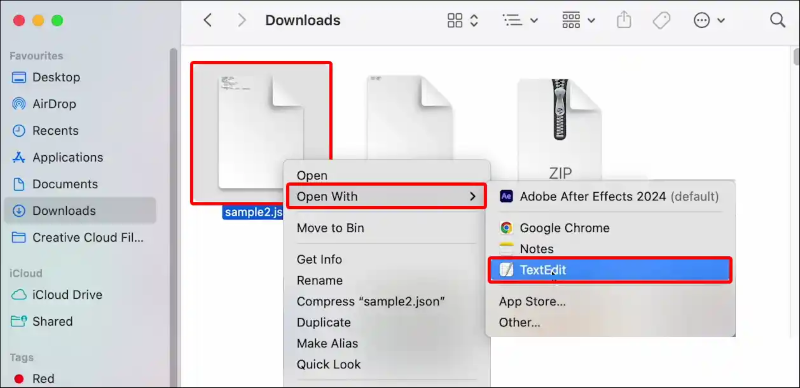800x388 pixels.
Task: Click the Google Chrome app icon
Action: pyautogui.click(x=506, y=228)
